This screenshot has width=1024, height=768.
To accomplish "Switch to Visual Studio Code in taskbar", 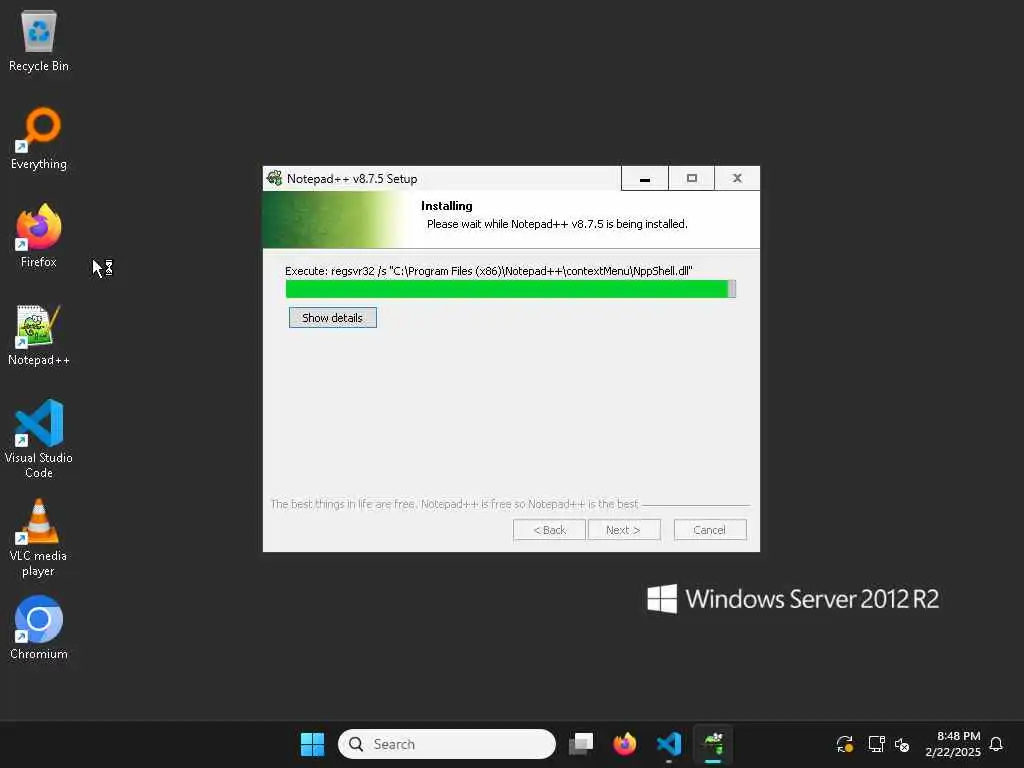I will [x=669, y=744].
